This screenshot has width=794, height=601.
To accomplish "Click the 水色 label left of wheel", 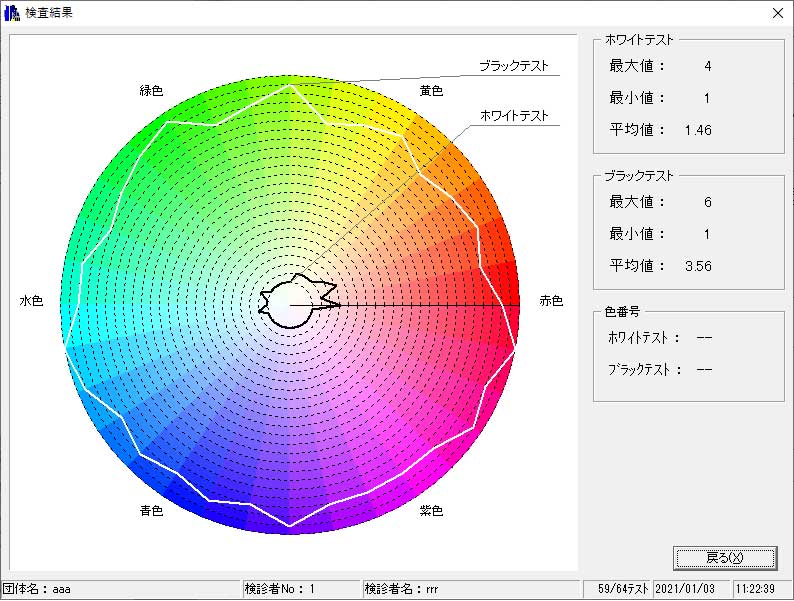I will (31, 301).
